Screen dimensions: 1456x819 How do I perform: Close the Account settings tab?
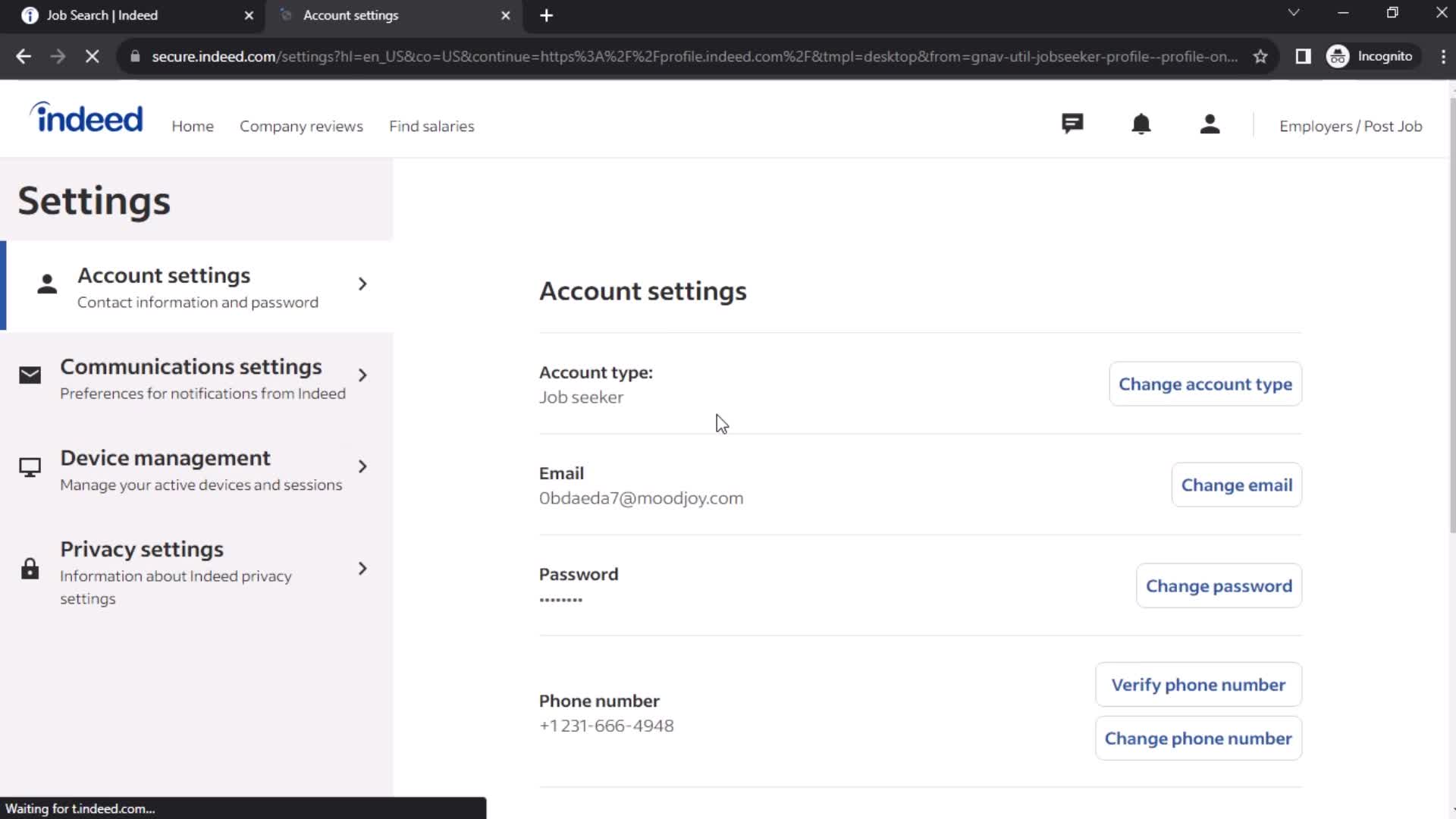[x=506, y=15]
